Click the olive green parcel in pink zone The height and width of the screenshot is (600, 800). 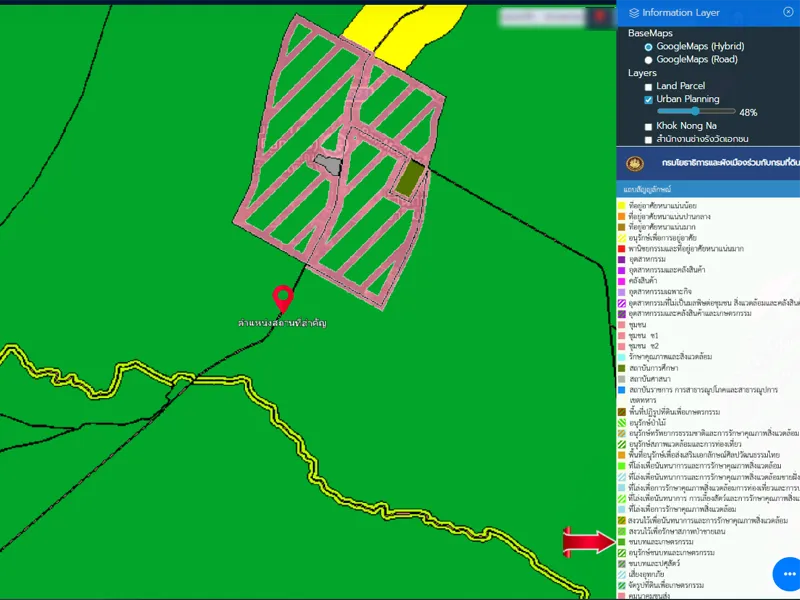[x=409, y=177]
